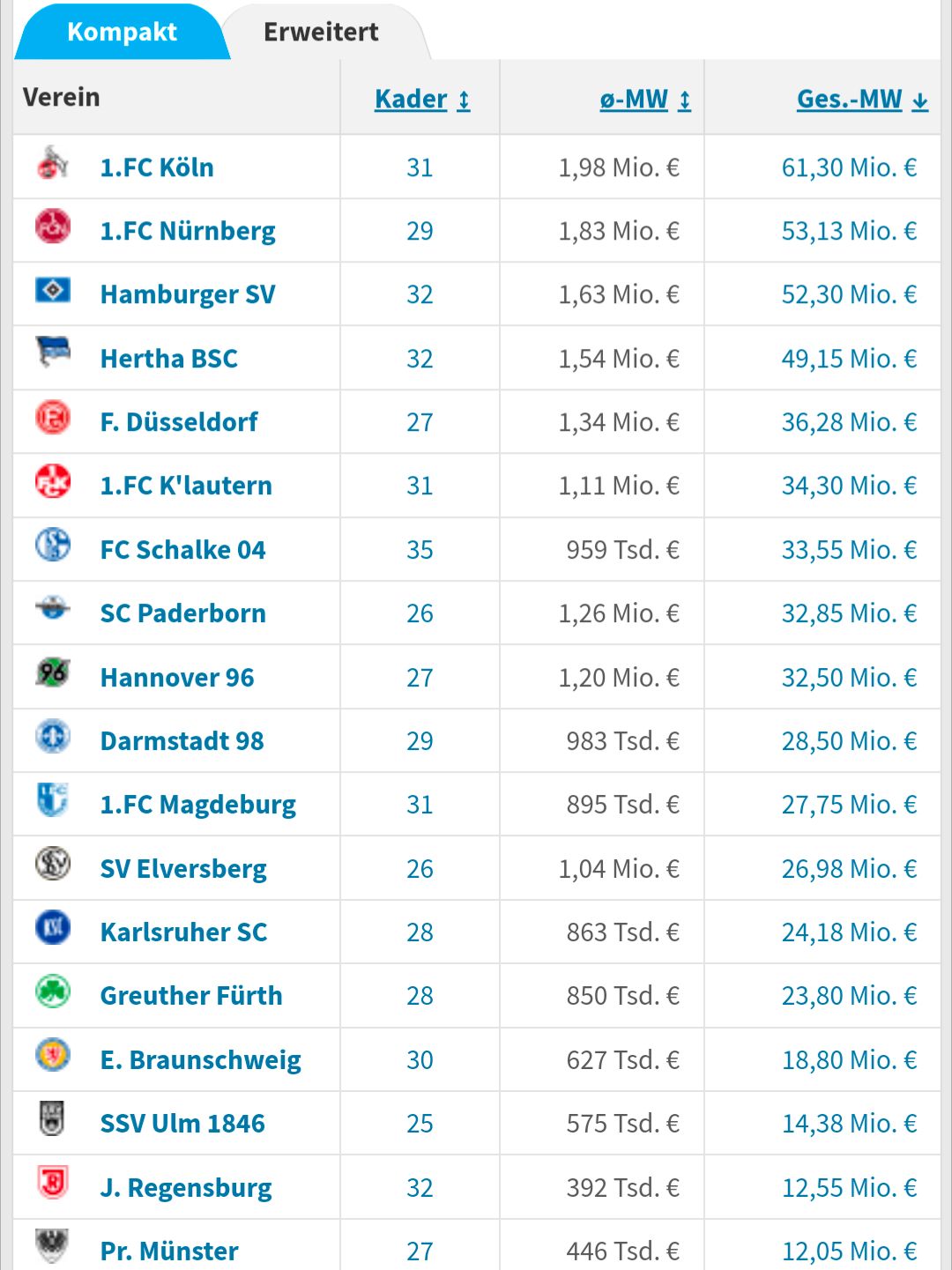Sort table by ø-MW column
The image size is (952, 1270).
tap(644, 100)
